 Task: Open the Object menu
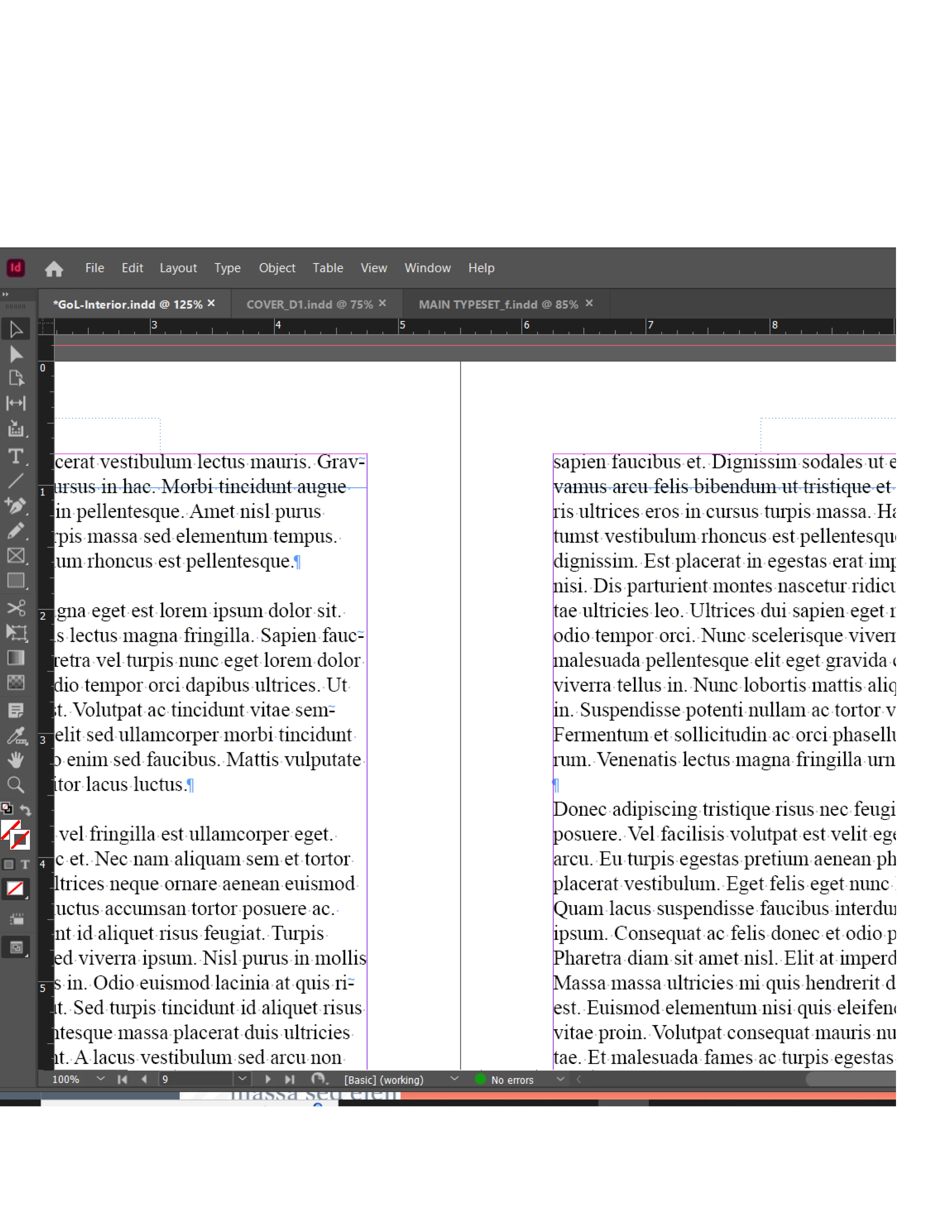click(276, 268)
